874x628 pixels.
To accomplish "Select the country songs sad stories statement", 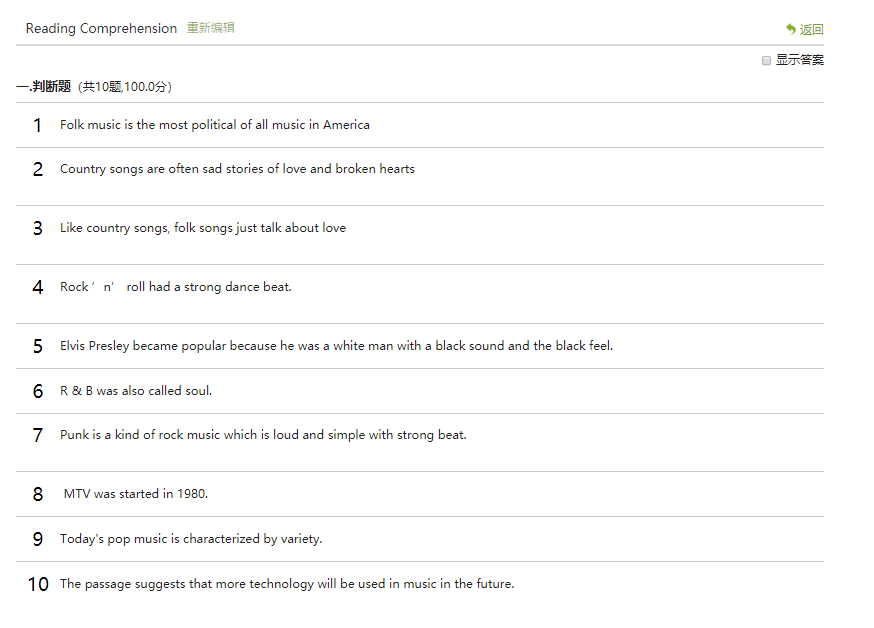I will click(x=237, y=169).
